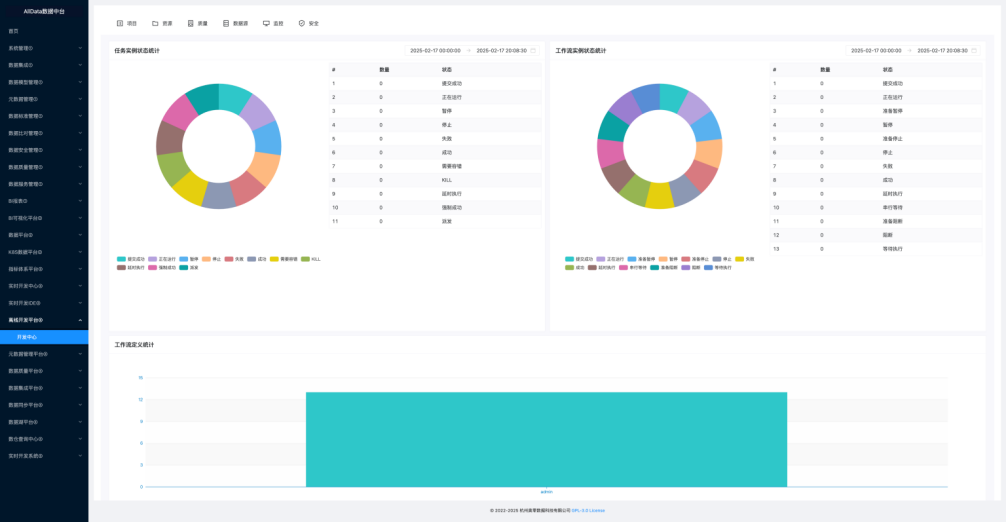Expand the 数据模型管理 chevron

pos(80,82)
